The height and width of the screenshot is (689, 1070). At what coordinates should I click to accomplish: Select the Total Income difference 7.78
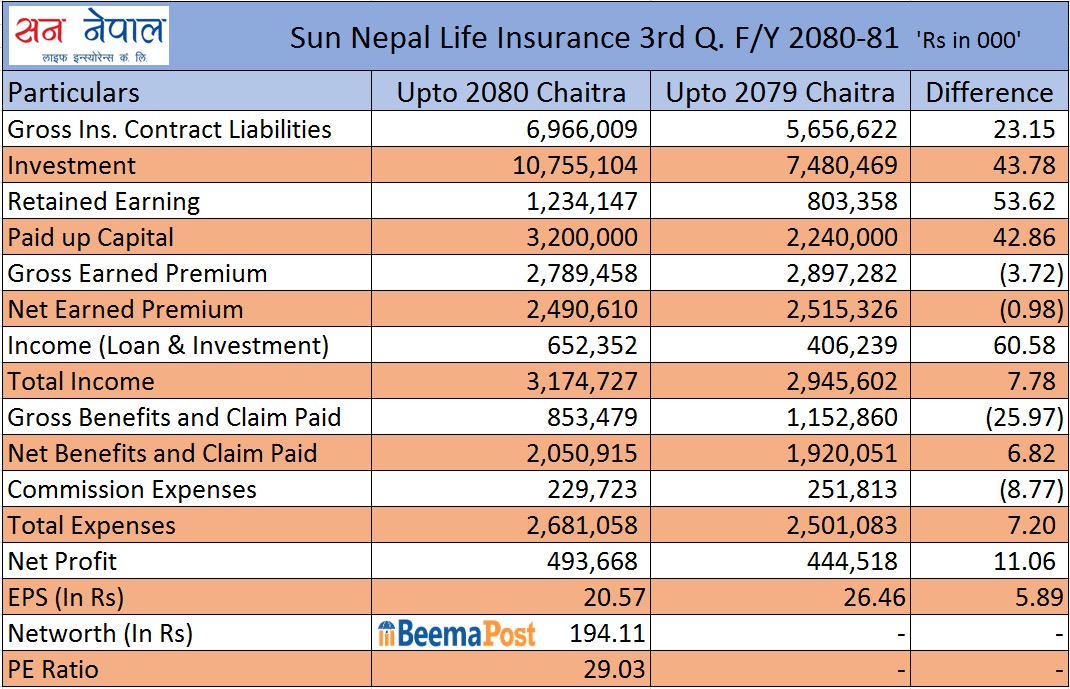pos(1025,381)
